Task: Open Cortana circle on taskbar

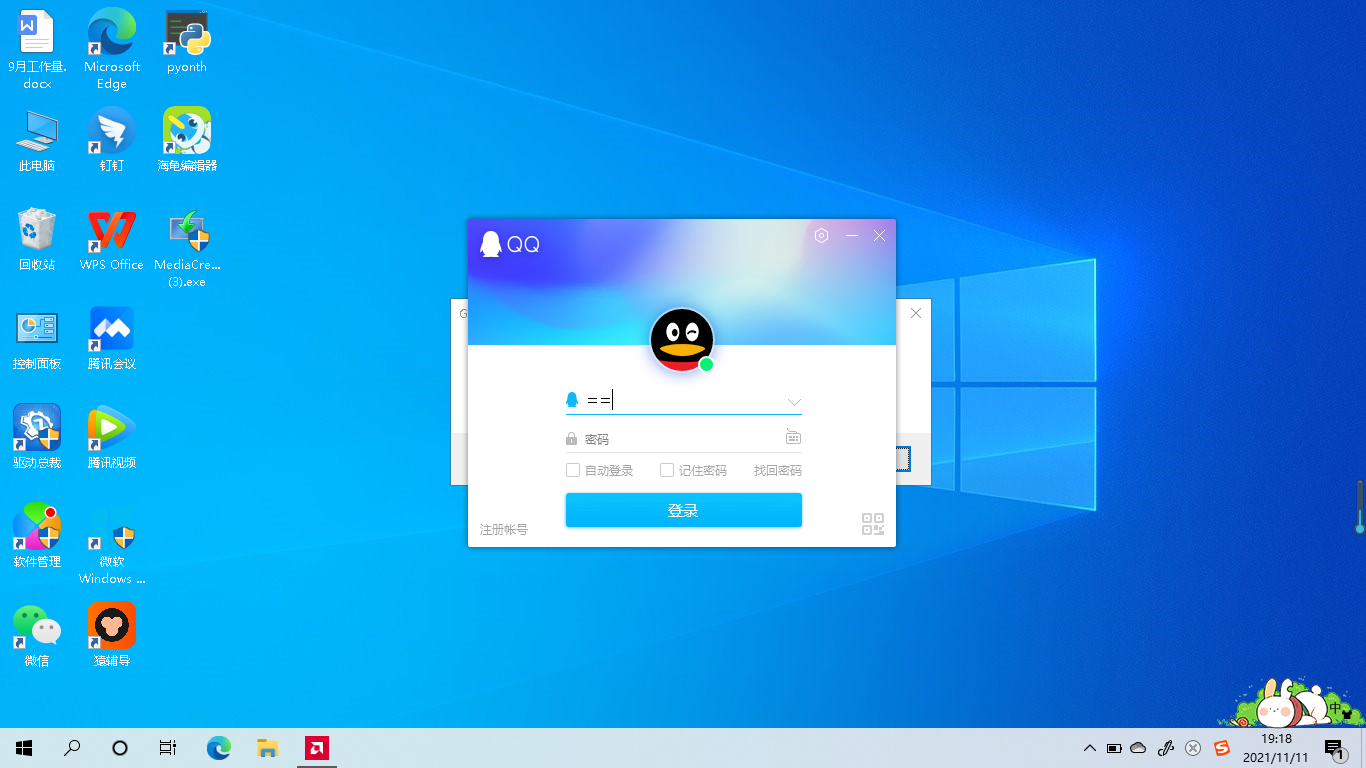Action: (120, 747)
